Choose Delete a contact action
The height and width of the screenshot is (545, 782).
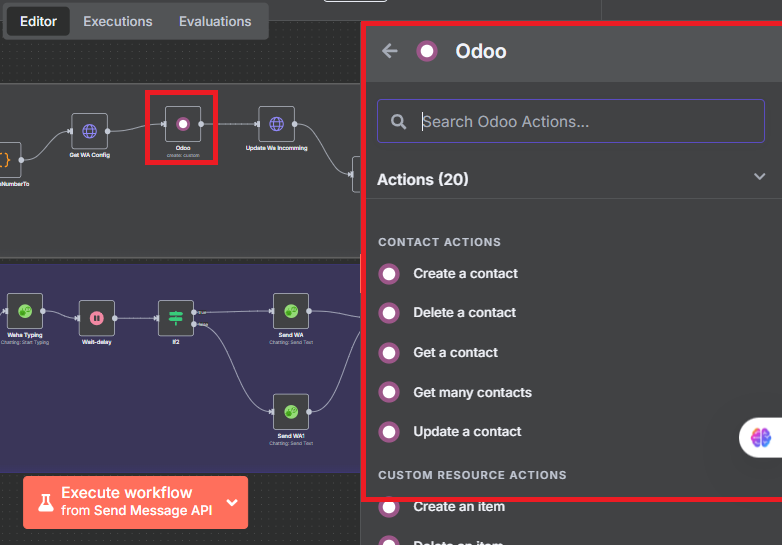click(464, 313)
